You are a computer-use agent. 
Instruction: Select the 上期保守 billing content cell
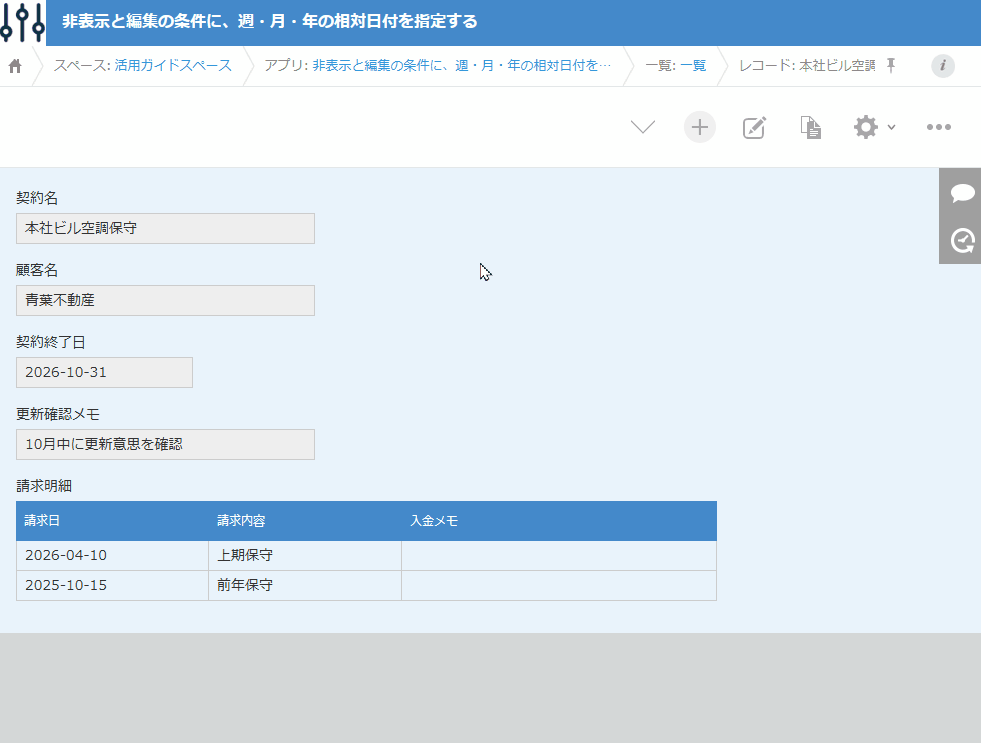click(305, 555)
